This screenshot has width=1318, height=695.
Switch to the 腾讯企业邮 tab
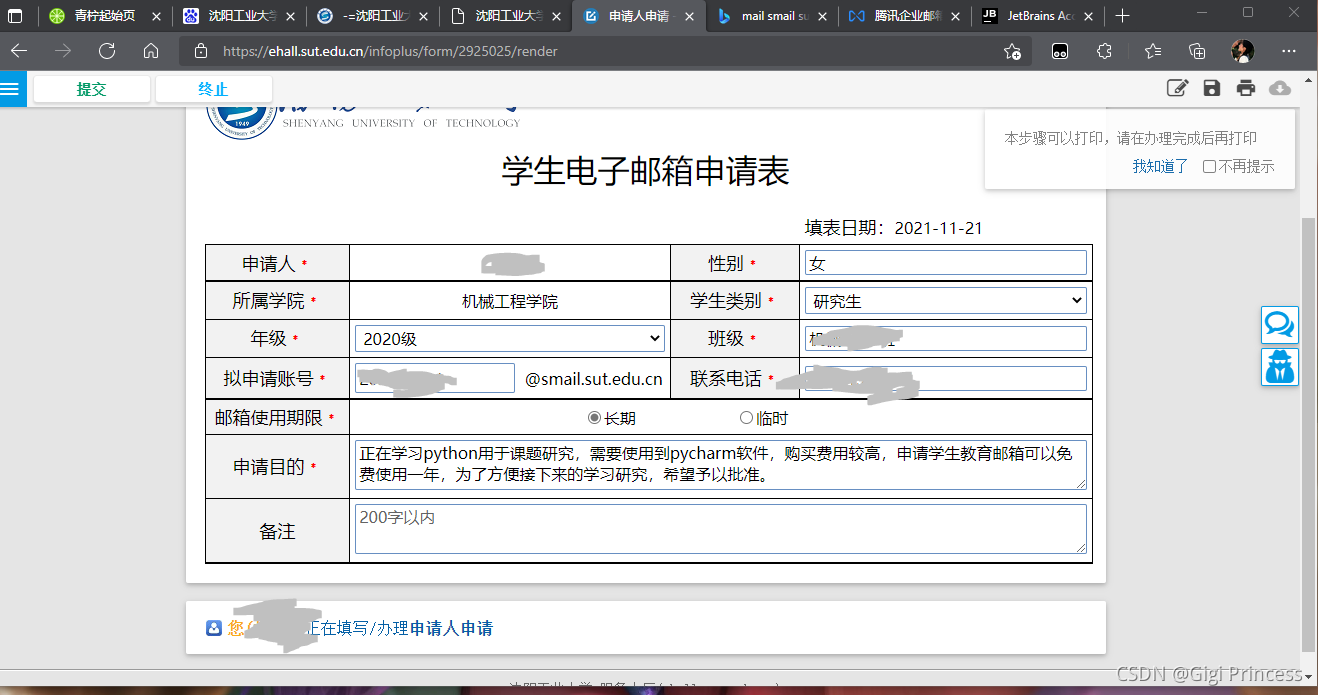pyautogui.click(x=905, y=16)
